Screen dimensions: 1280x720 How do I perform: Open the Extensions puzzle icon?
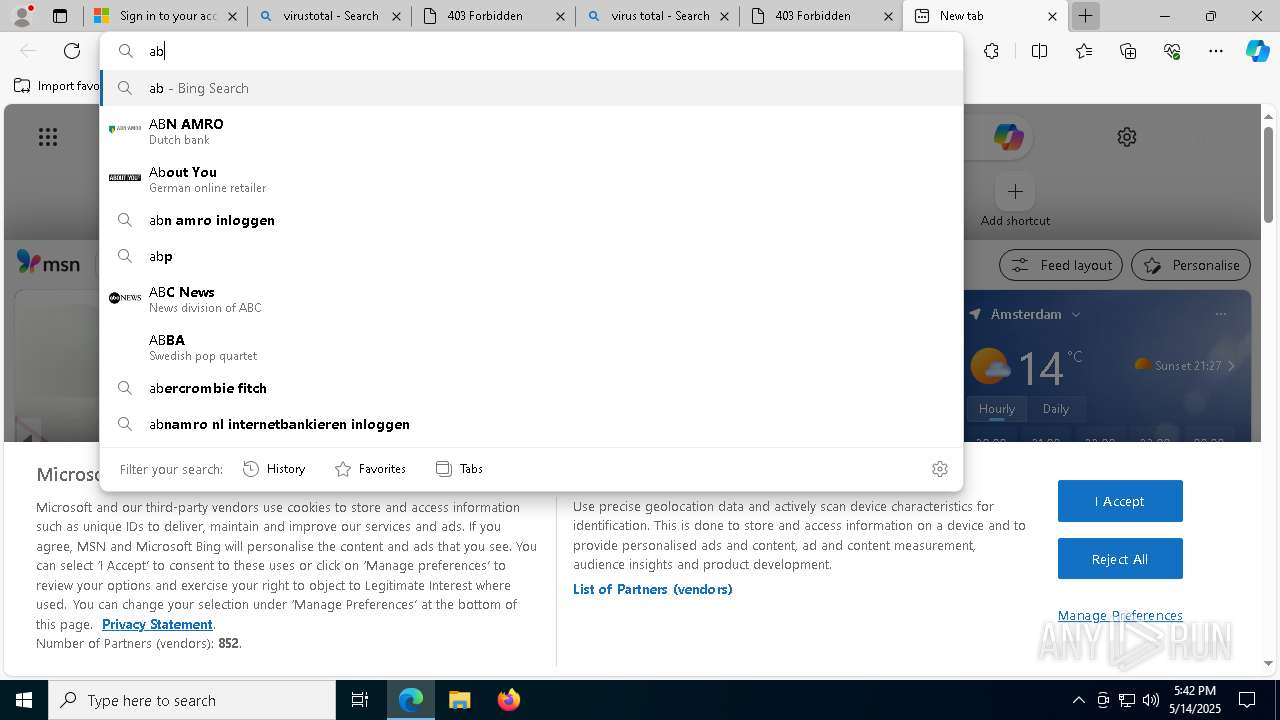[991, 51]
